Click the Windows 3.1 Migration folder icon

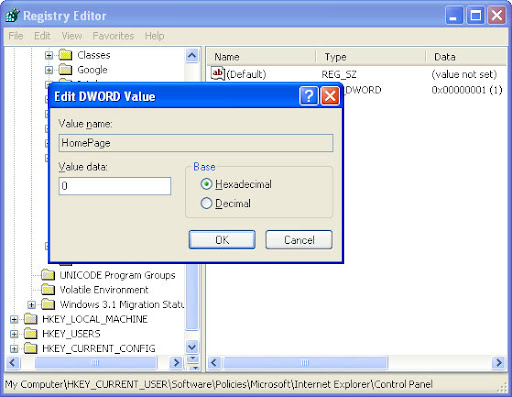(x=48, y=304)
